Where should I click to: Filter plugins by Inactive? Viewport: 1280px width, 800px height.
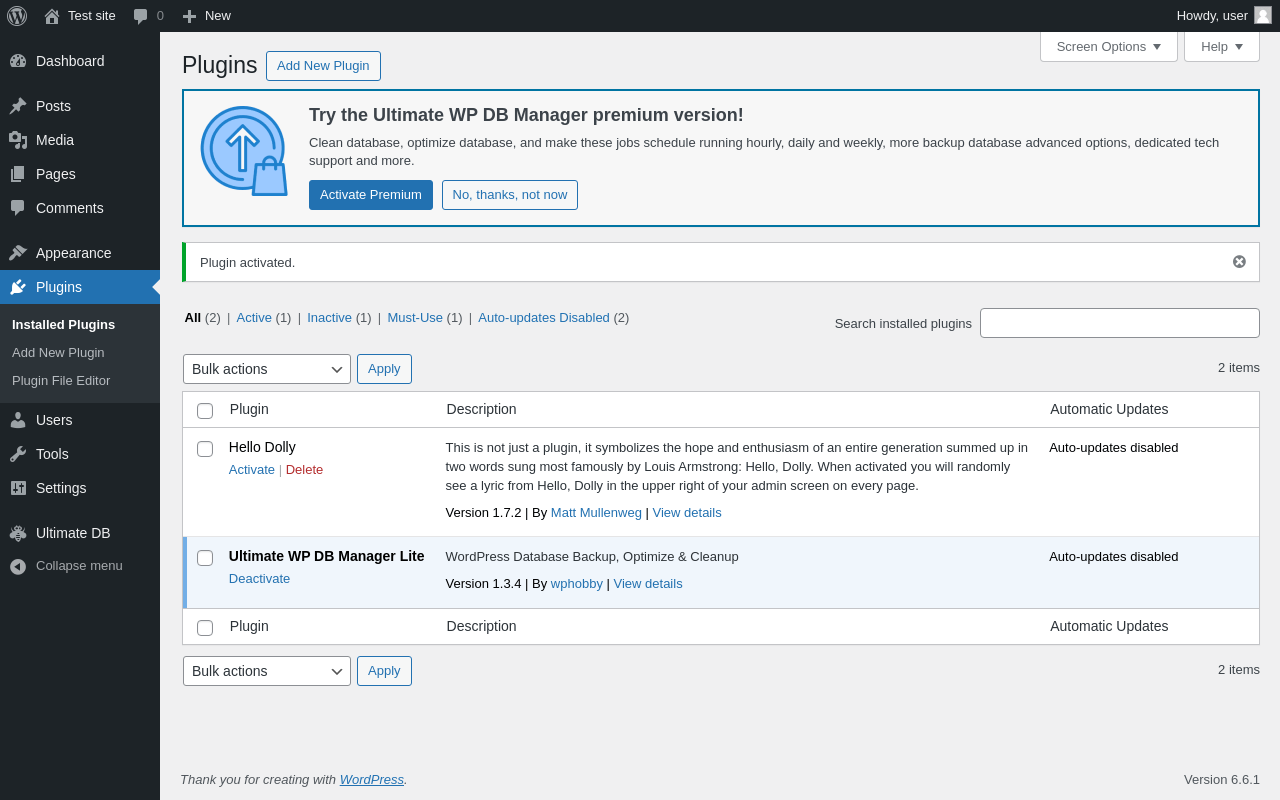[329, 318]
